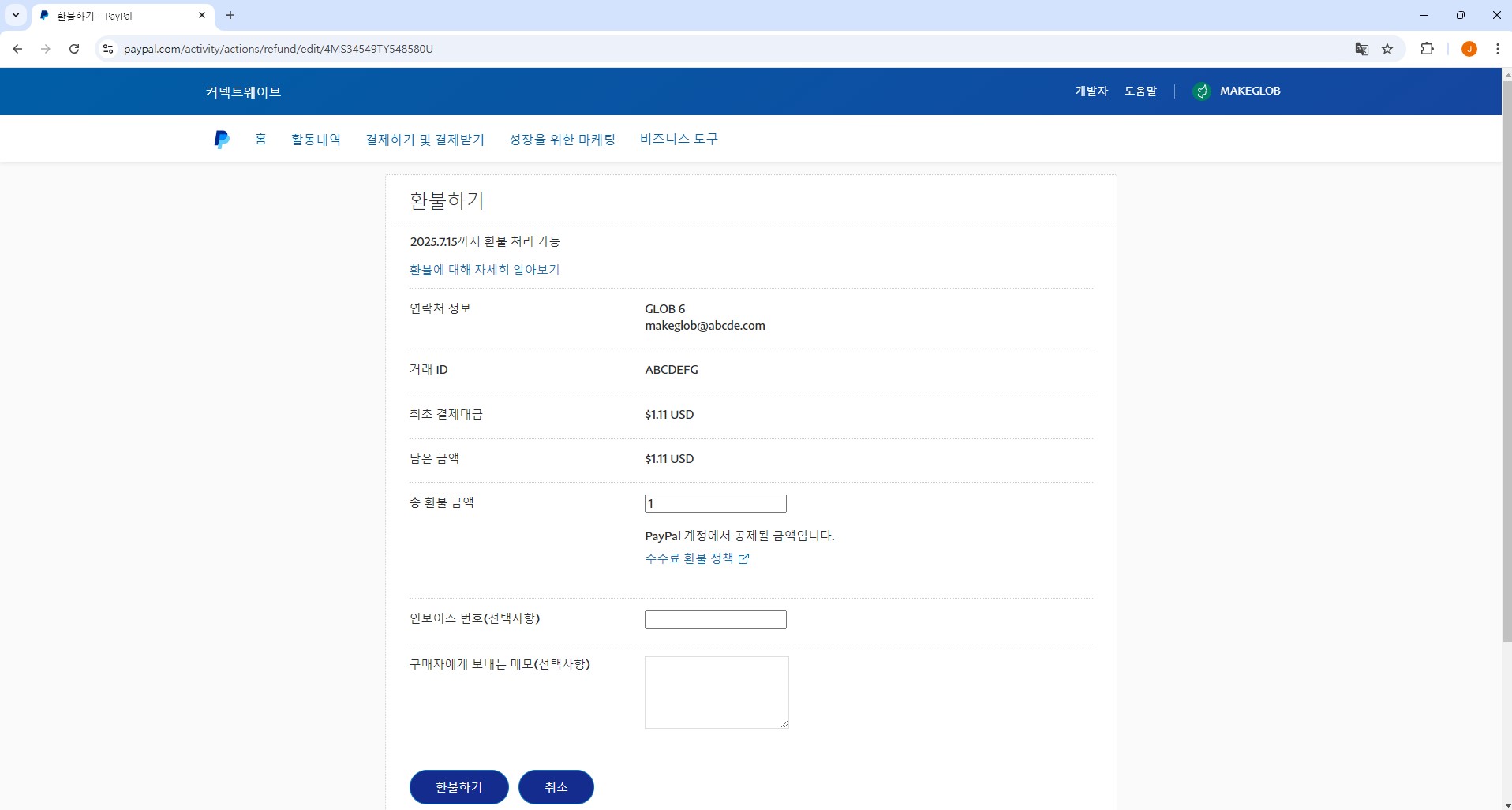Click the 최초 결제대금 $1.11 USD value
Screen dimensions: 1512x810
click(669, 415)
